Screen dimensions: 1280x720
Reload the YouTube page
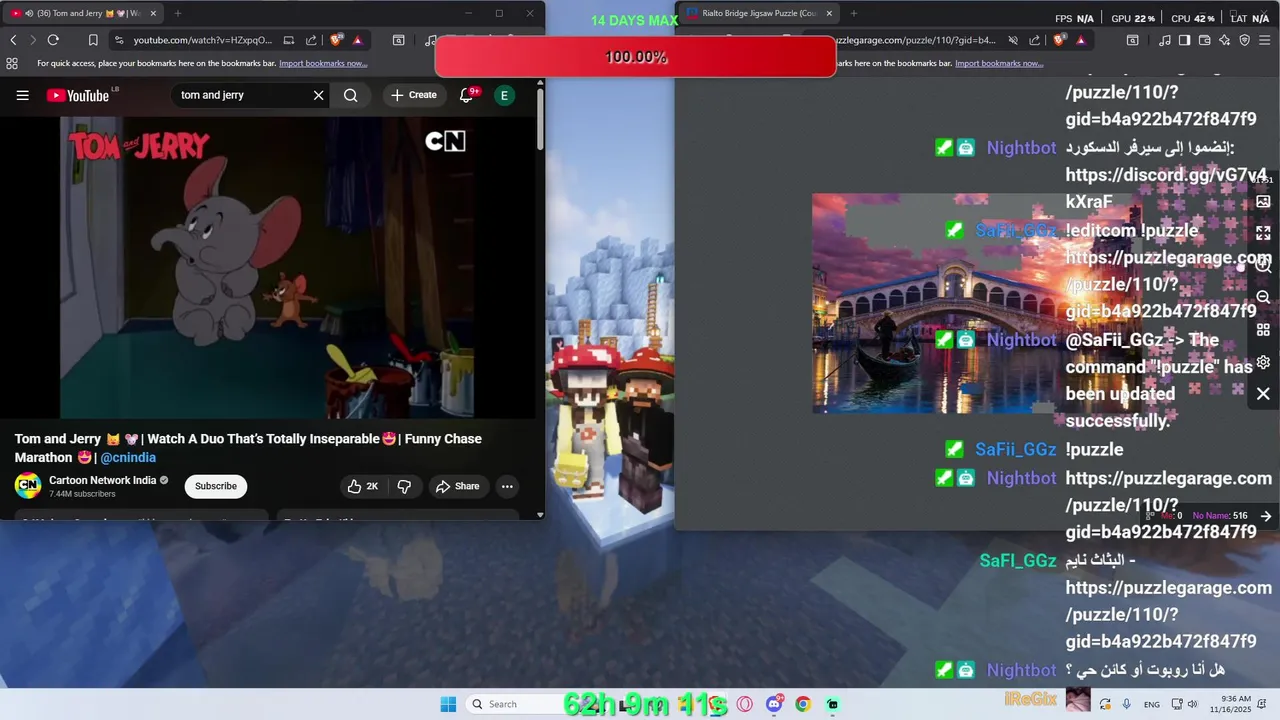point(53,40)
